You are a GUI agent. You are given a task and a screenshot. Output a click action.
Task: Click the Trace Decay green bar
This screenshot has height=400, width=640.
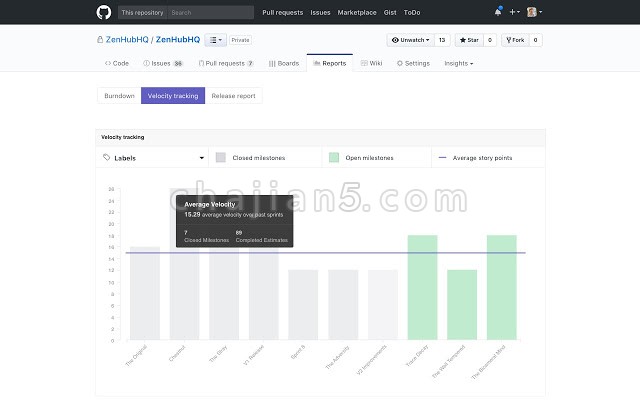tap(422, 287)
